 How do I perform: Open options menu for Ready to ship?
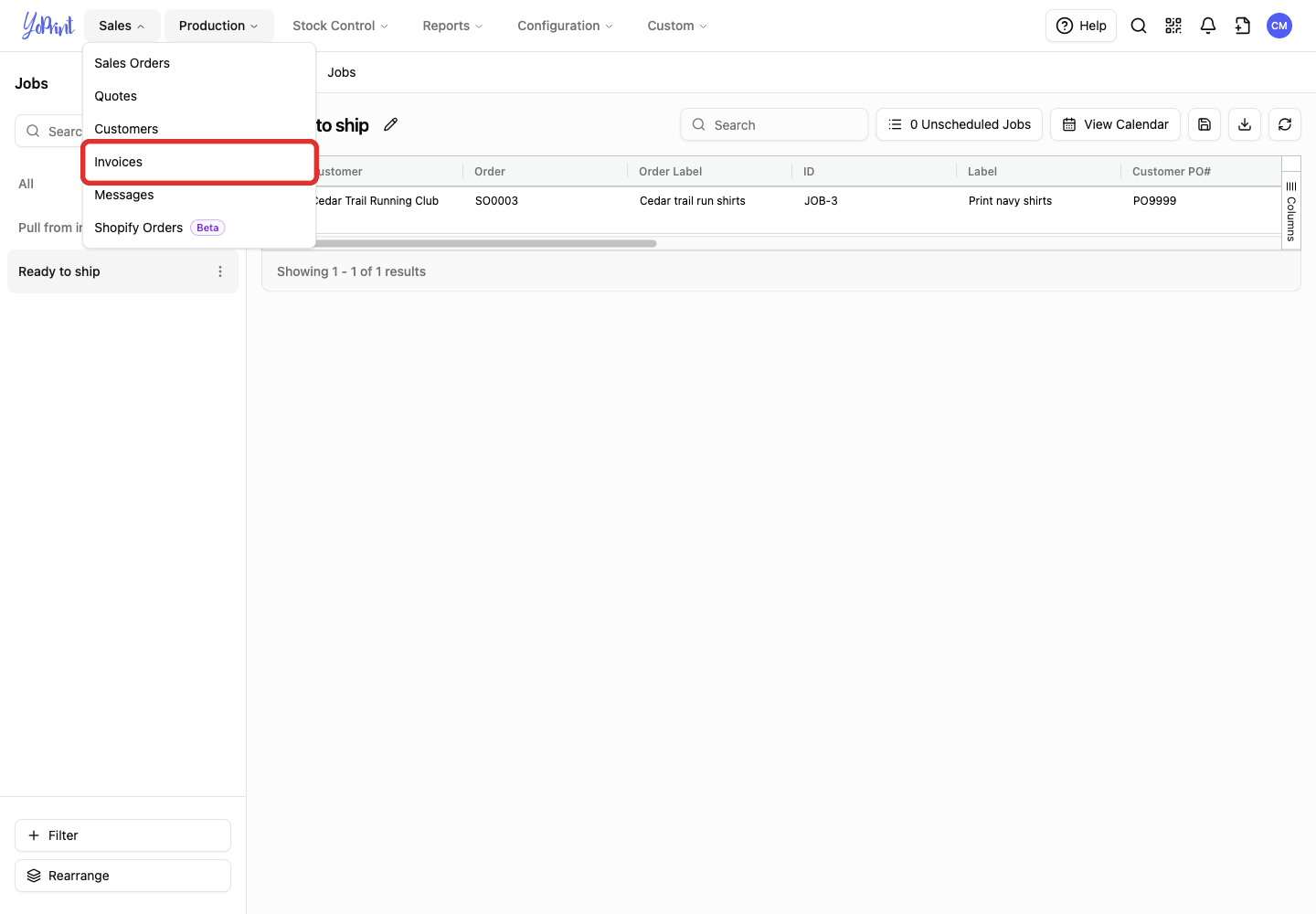click(220, 271)
